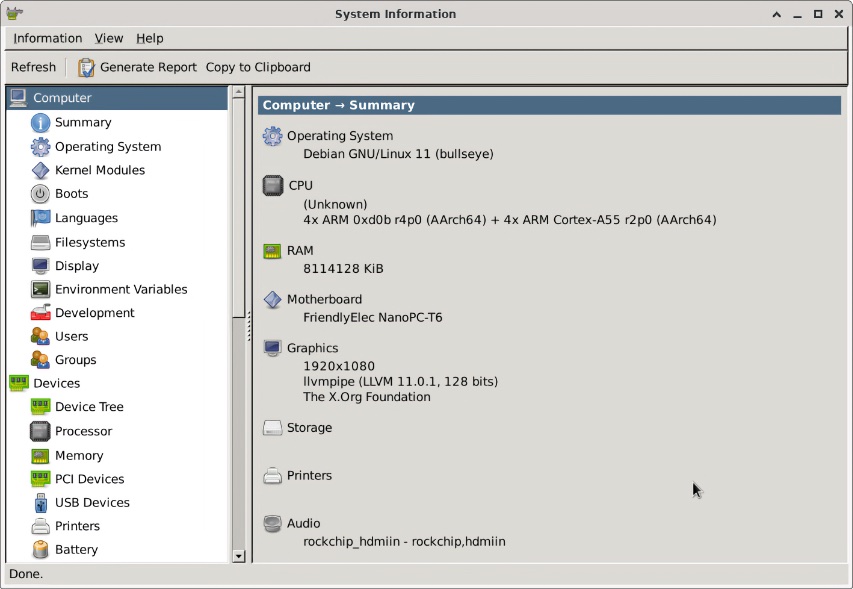This screenshot has height=589, width=853.
Task: Click the Memory icon in sidebar
Action: [x=40, y=455]
